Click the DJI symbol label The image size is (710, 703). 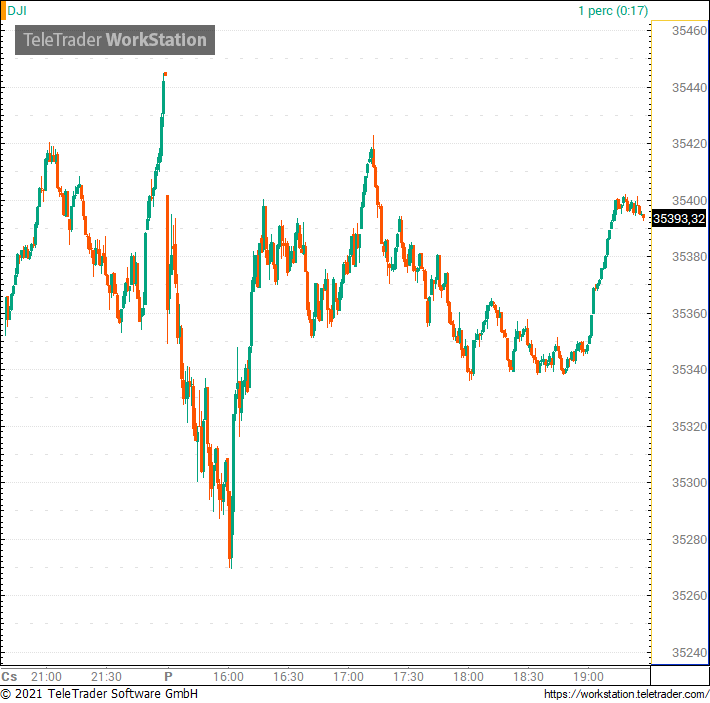(x=17, y=10)
